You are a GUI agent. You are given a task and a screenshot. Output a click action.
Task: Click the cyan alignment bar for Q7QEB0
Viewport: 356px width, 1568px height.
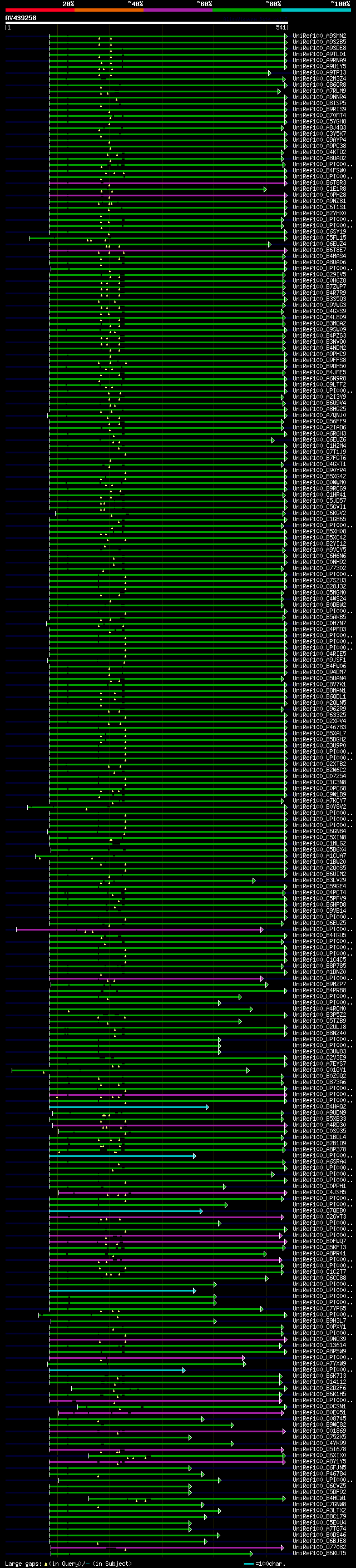tap(125, 1211)
